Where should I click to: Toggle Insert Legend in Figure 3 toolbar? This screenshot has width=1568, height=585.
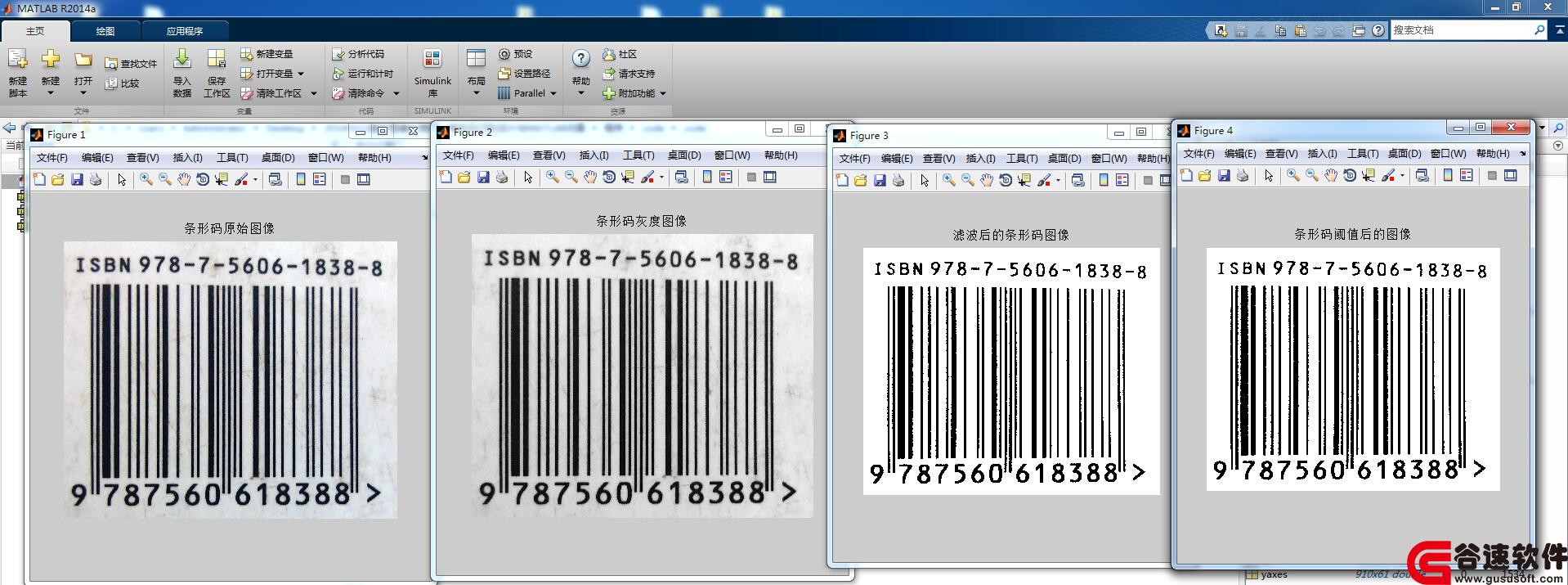point(1122,180)
